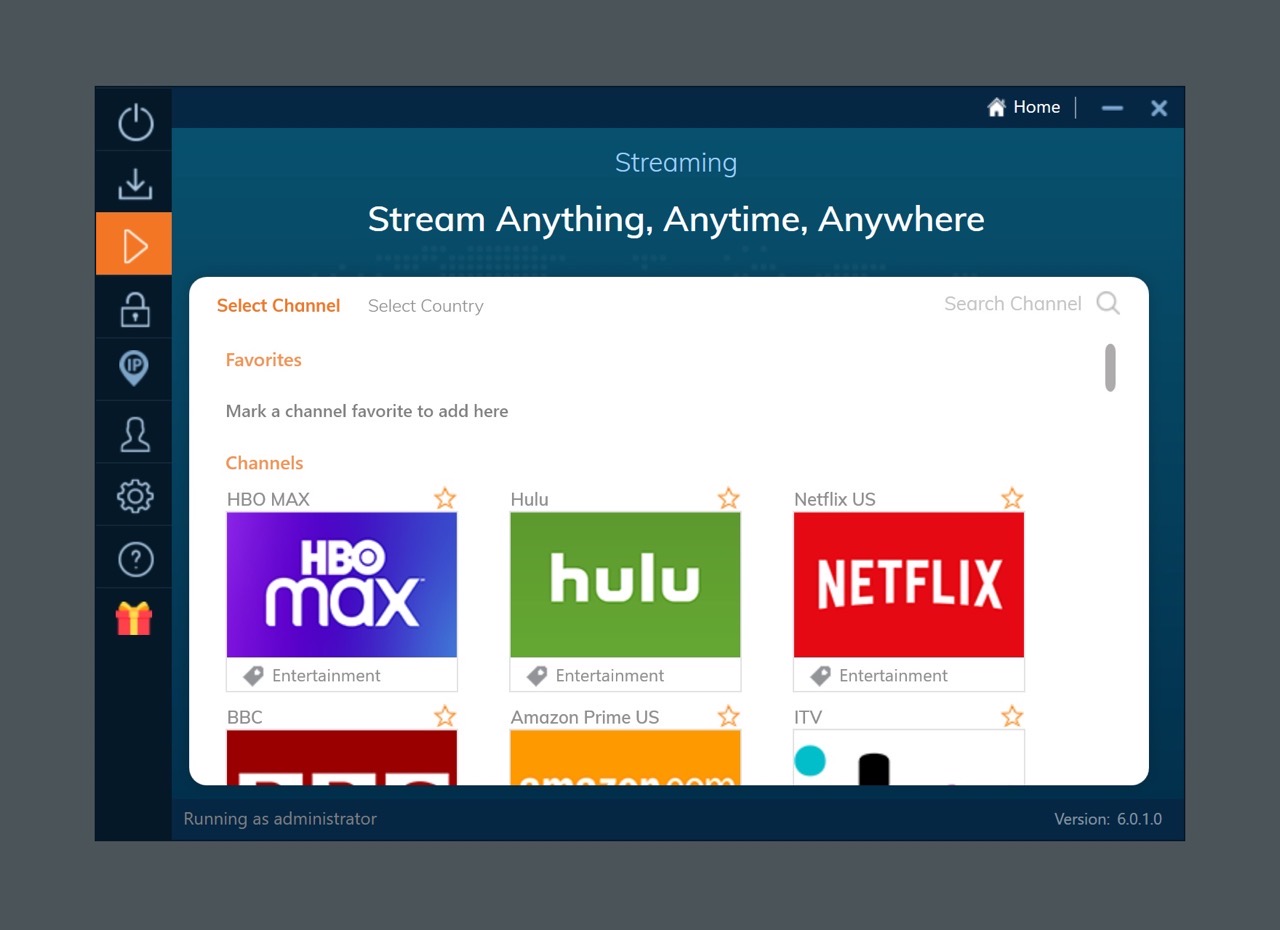Click 'Running as administrator' status text
The width and height of the screenshot is (1280, 930).
click(280, 819)
